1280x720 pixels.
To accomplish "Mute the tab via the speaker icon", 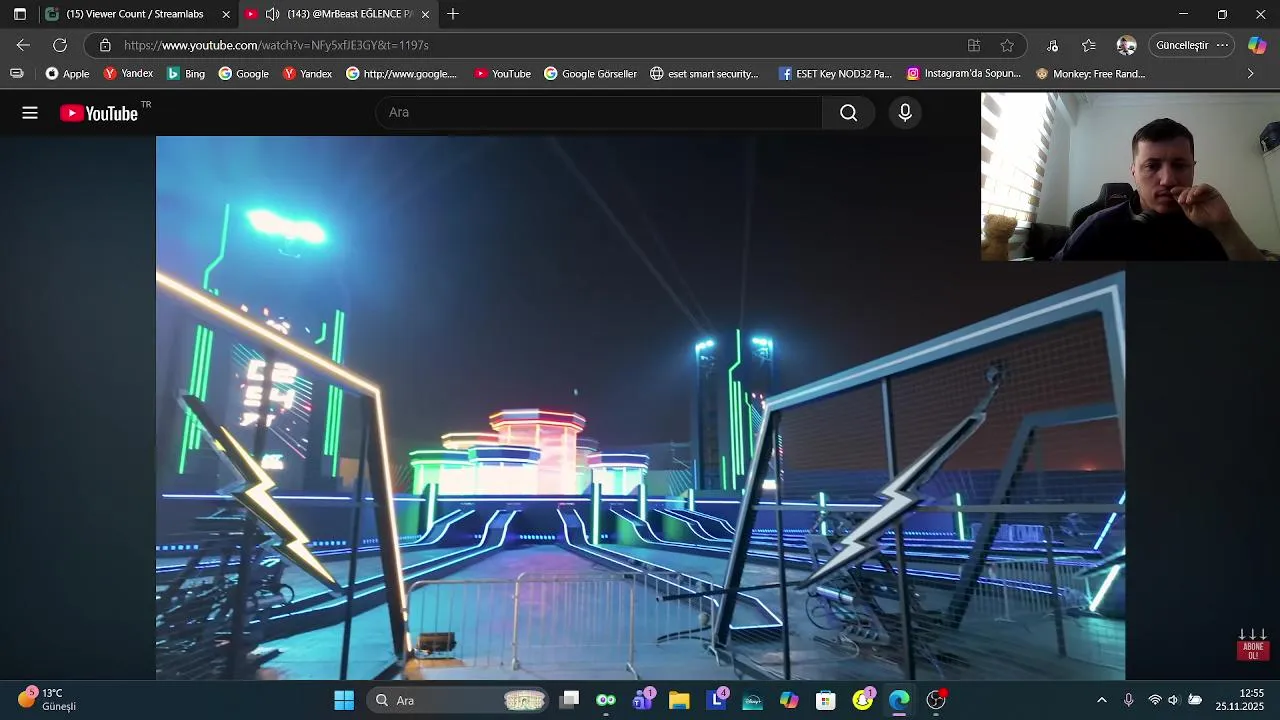I will pos(272,14).
